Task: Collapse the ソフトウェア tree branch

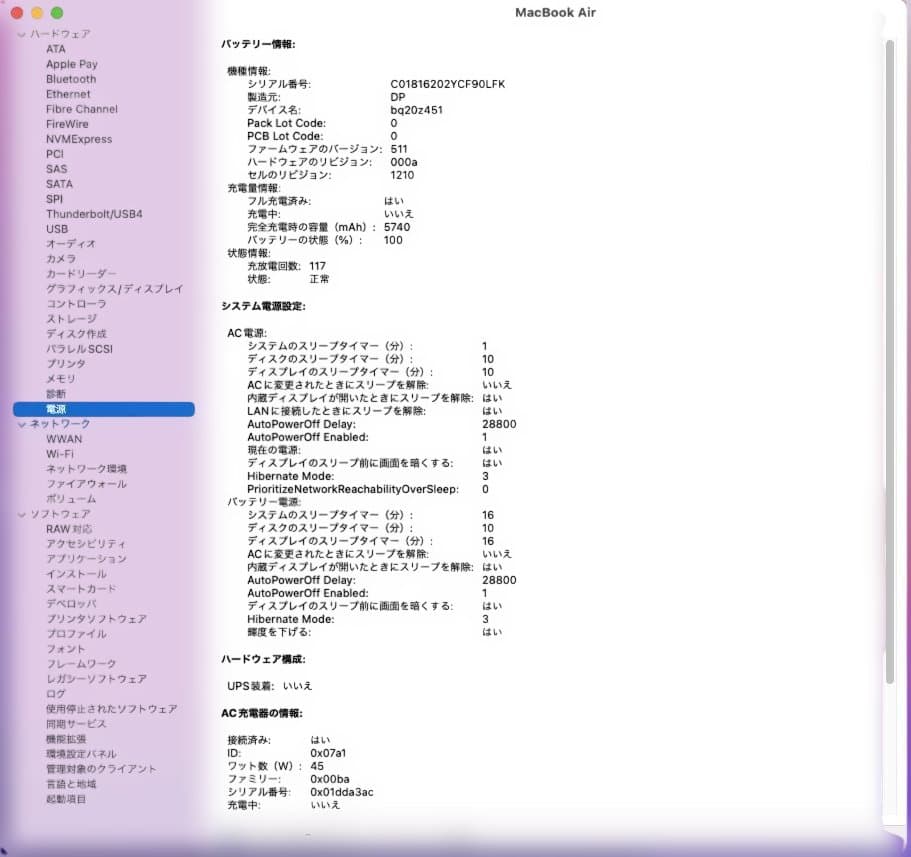Action: tap(22, 514)
